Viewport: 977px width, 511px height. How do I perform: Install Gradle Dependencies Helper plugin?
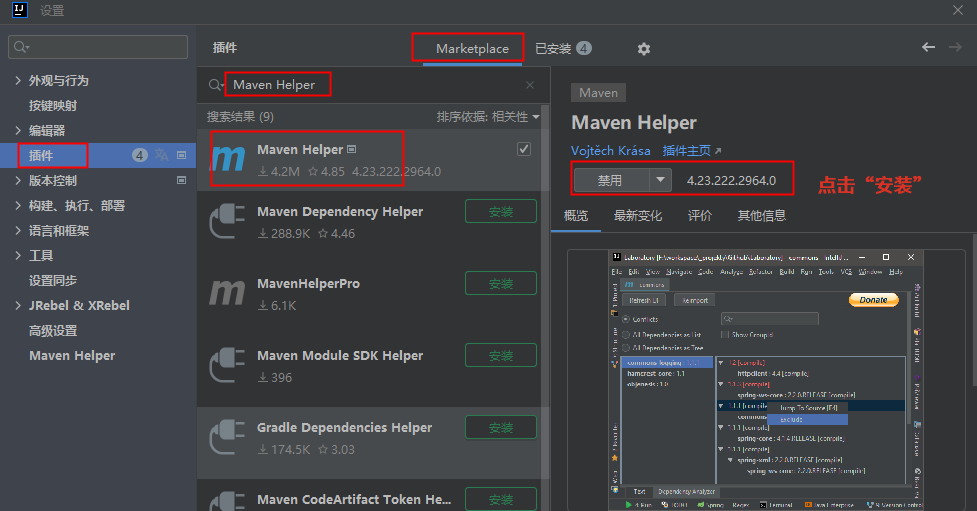(501, 427)
